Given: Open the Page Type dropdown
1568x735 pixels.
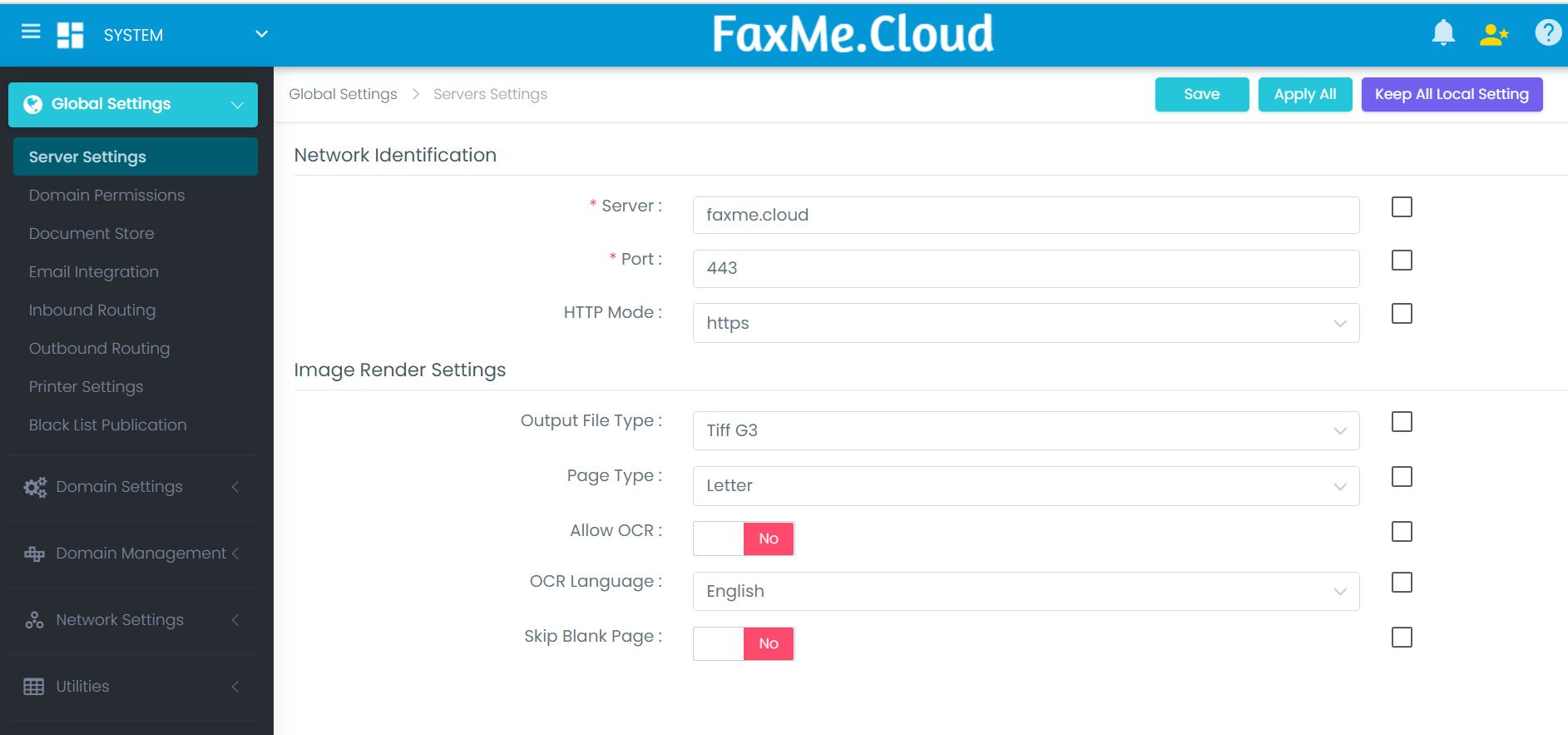Looking at the screenshot, I should [1026, 486].
